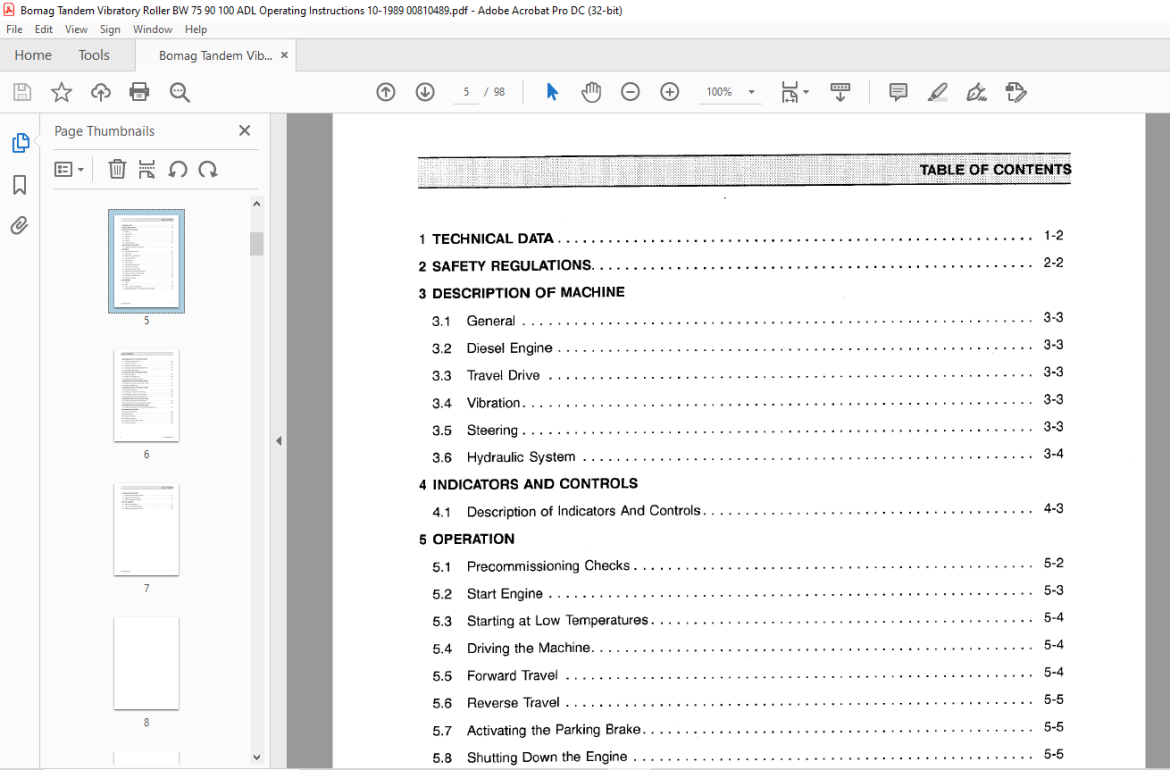The image size is (1170, 770).
Task: Close the Page Thumbnails panel
Action: 244,131
